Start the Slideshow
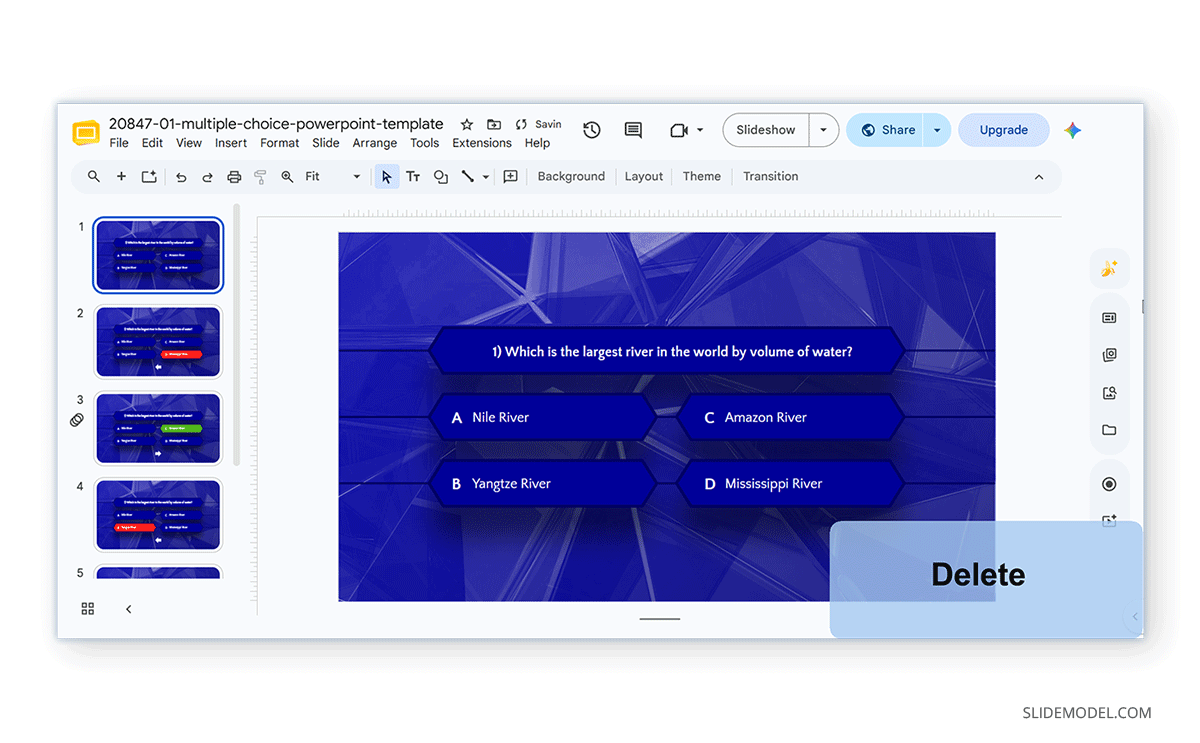 766,130
